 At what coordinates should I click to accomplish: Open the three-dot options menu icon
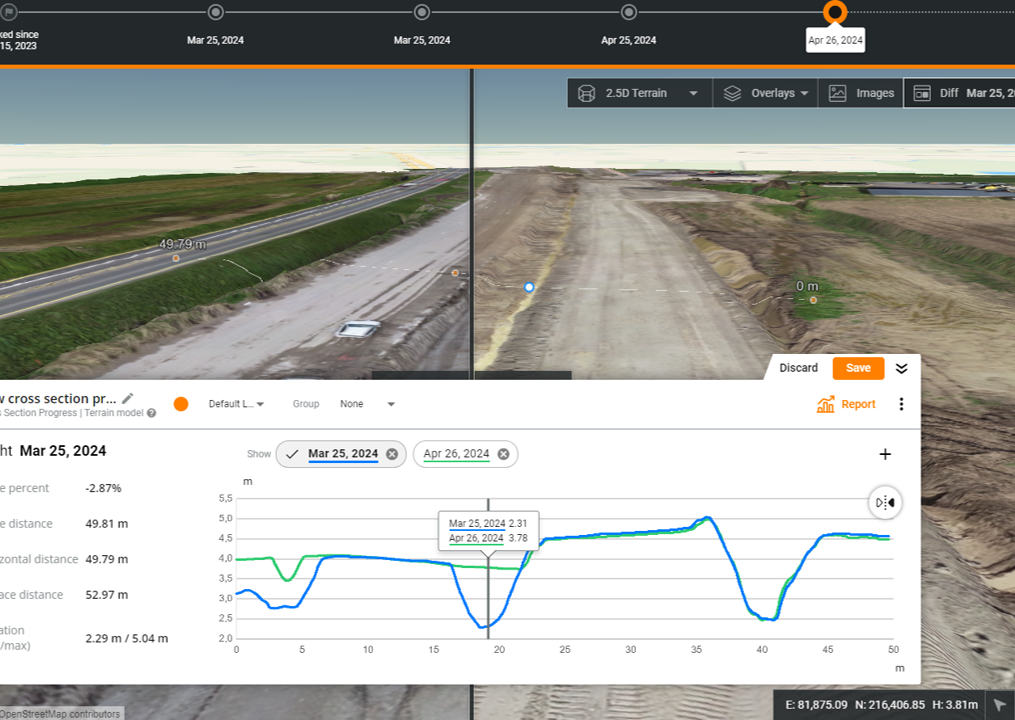903,404
